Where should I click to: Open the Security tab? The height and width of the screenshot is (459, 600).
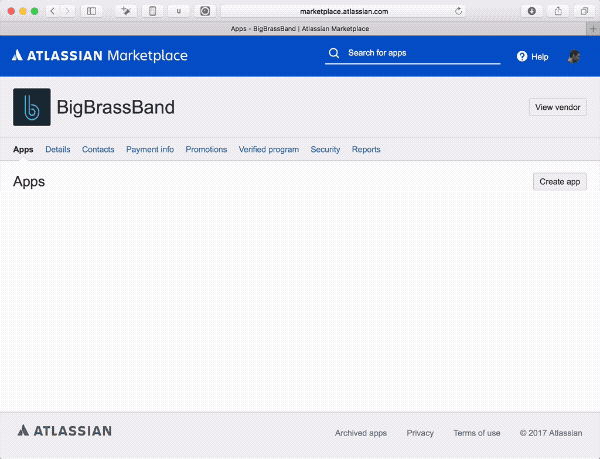tap(325, 150)
